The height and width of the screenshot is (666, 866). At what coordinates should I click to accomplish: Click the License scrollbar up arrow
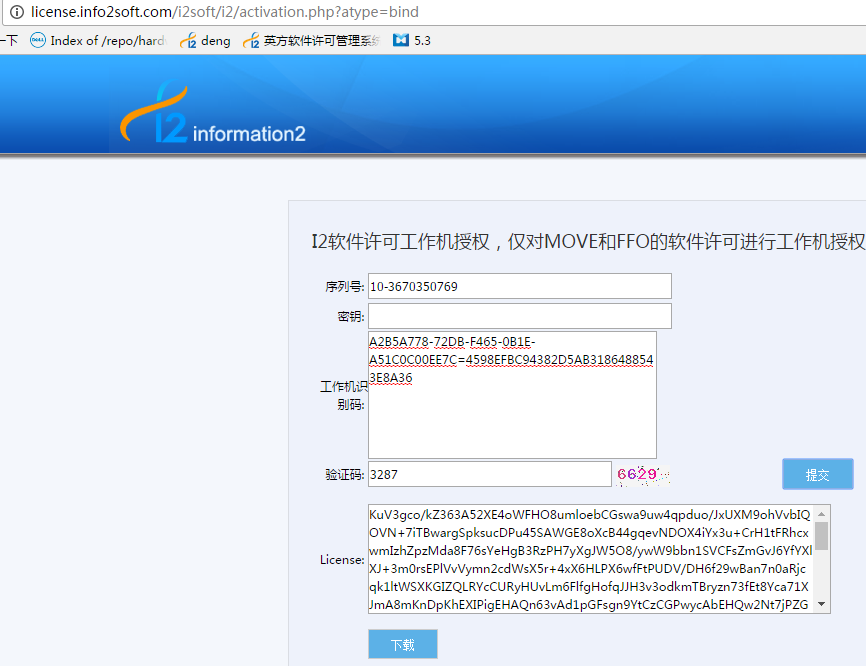click(821, 514)
